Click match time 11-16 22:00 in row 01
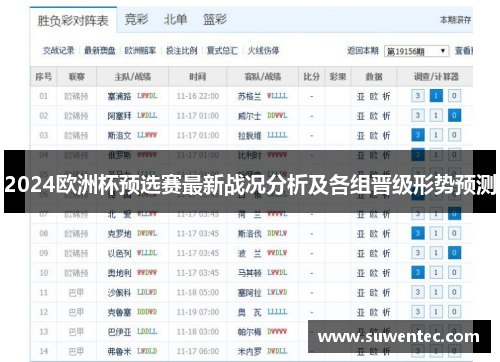 click(x=198, y=96)
